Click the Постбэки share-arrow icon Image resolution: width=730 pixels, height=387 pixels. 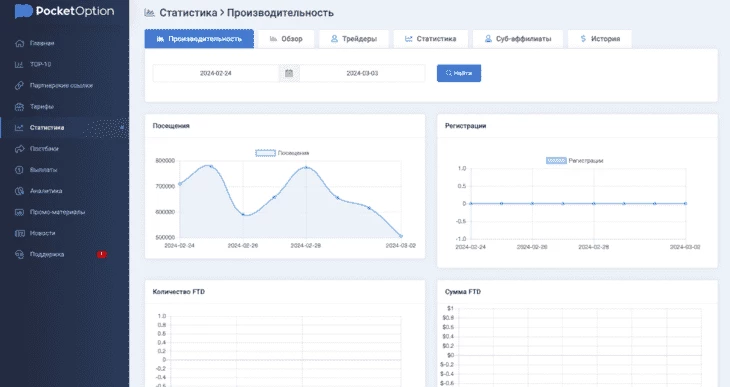pos(19,149)
